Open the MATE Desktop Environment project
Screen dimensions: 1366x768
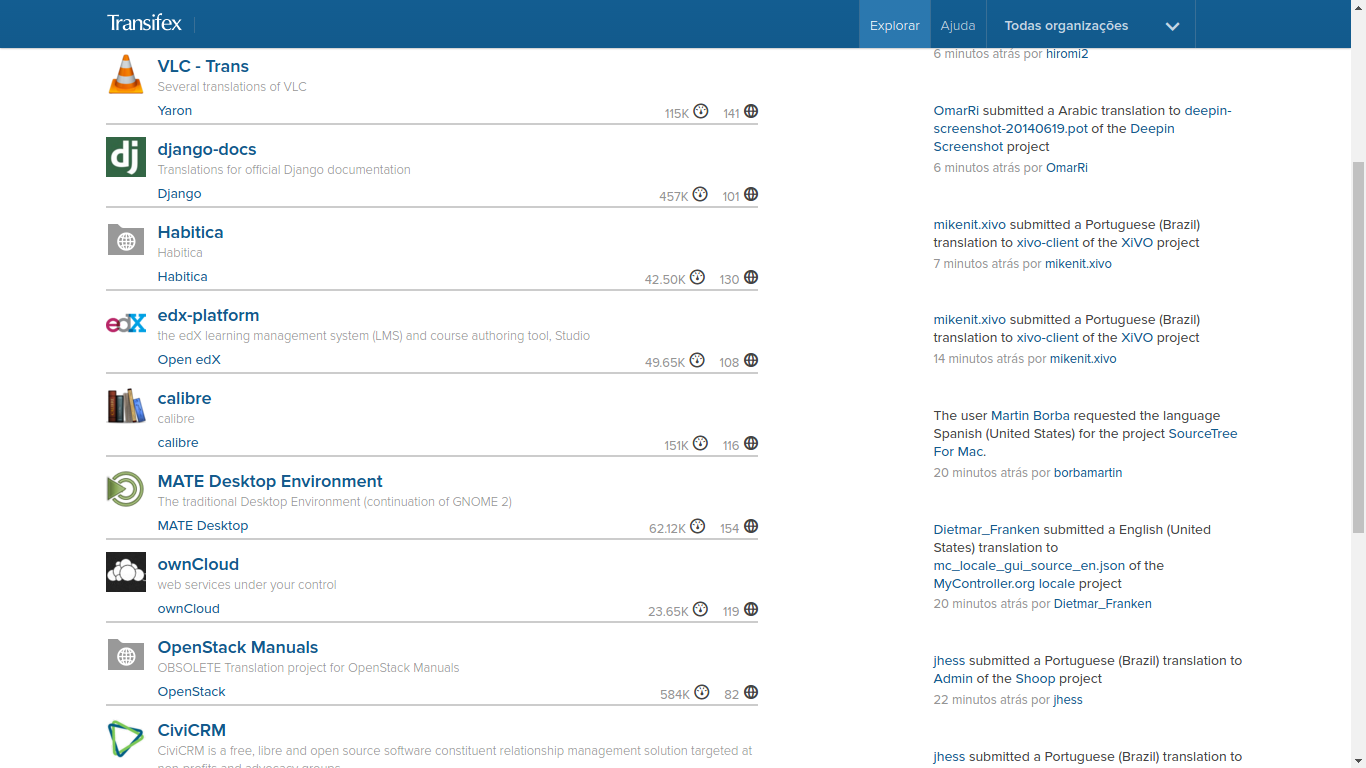[x=270, y=481]
